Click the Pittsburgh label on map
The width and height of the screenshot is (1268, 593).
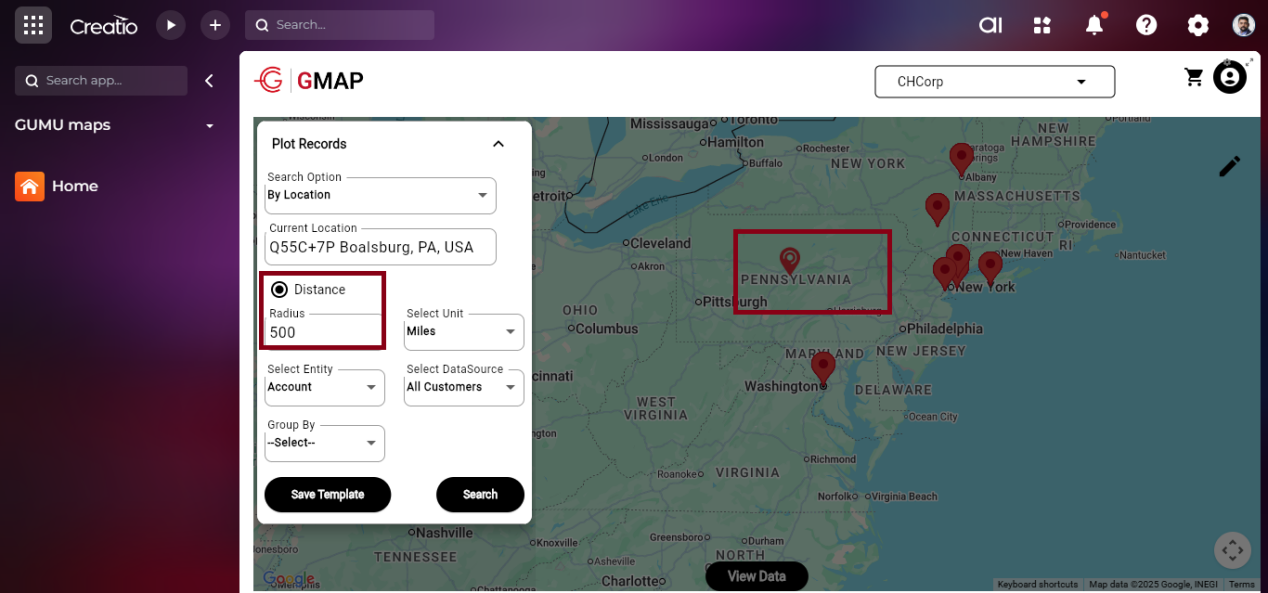tap(735, 301)
